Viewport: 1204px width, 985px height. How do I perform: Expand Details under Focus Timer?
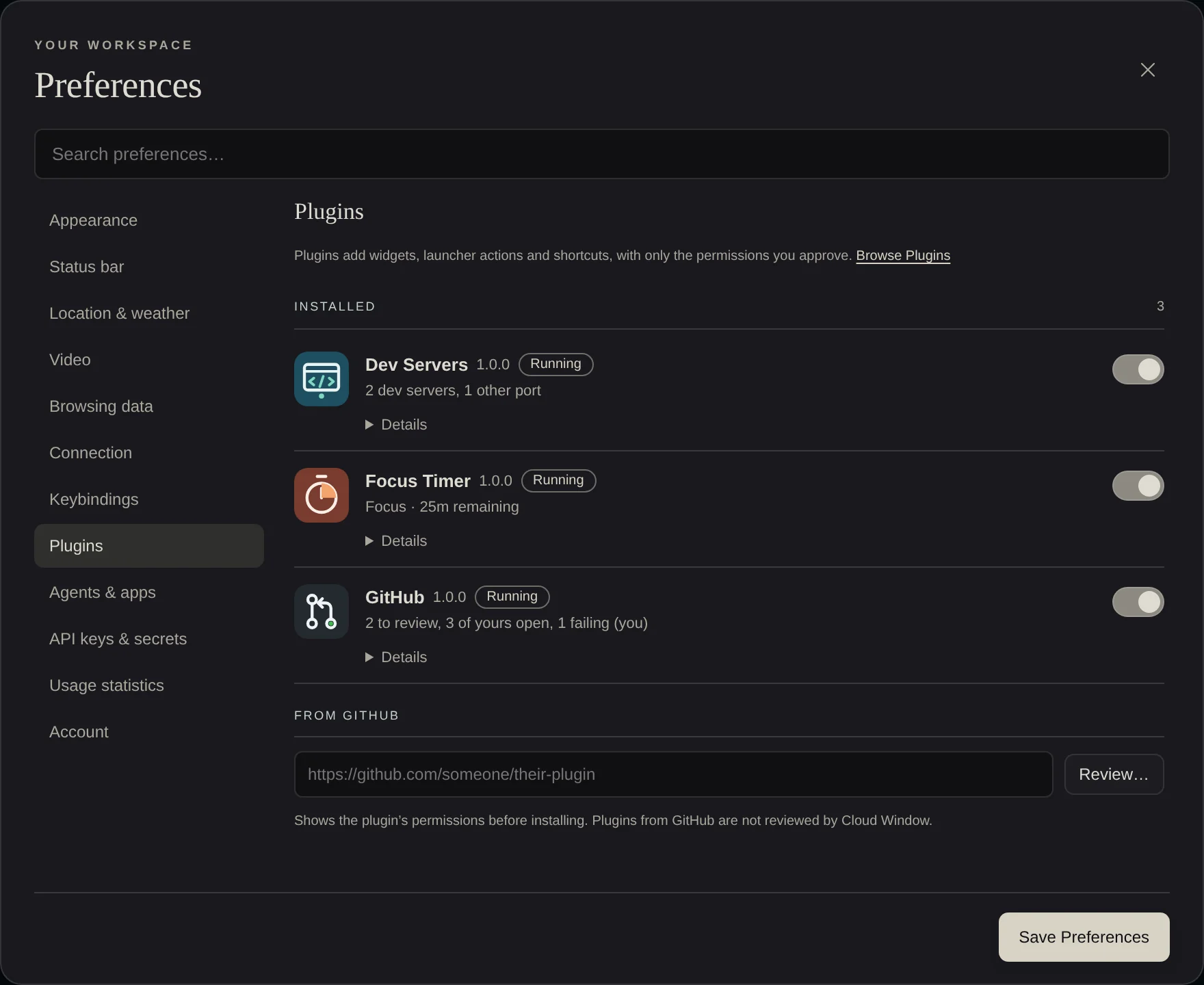[396, 541]
